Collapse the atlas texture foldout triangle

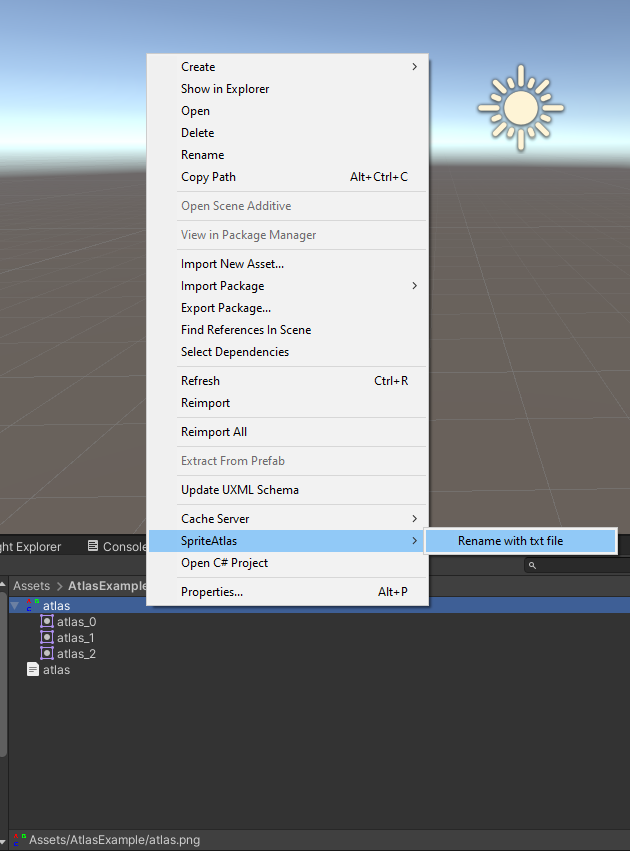point(15,606)
